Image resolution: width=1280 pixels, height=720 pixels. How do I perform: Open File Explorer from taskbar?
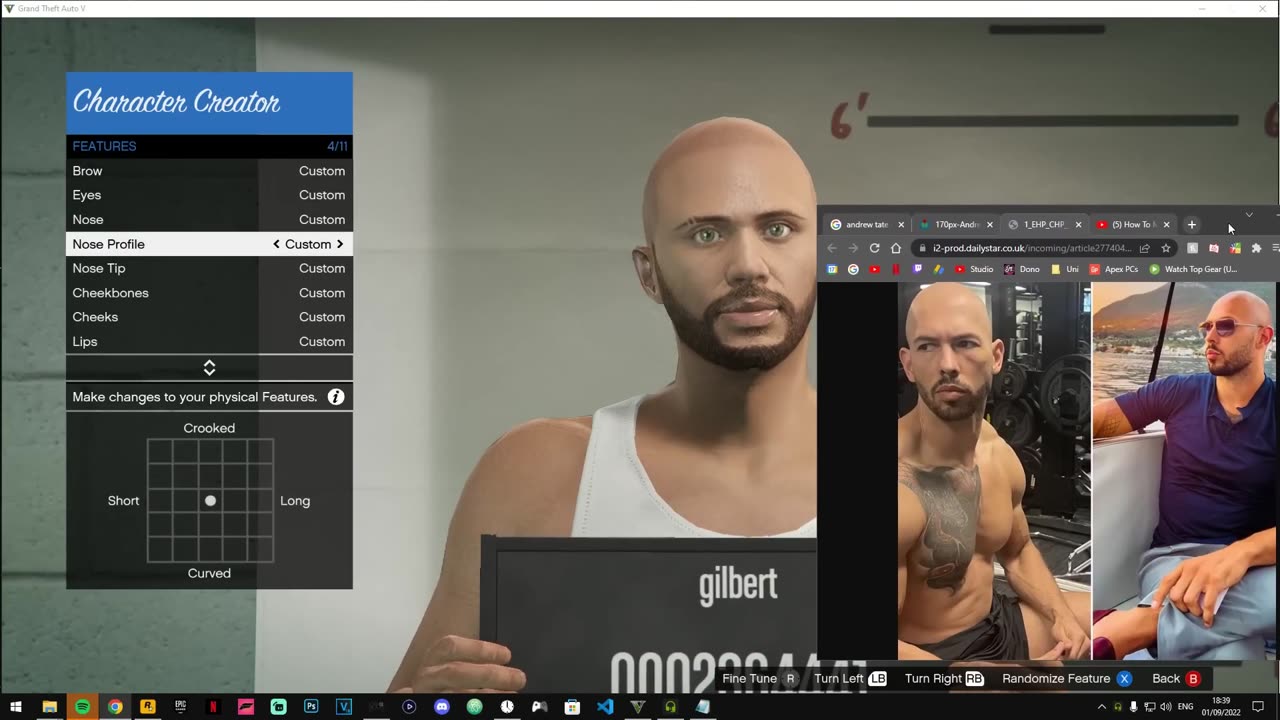point(49,707)
